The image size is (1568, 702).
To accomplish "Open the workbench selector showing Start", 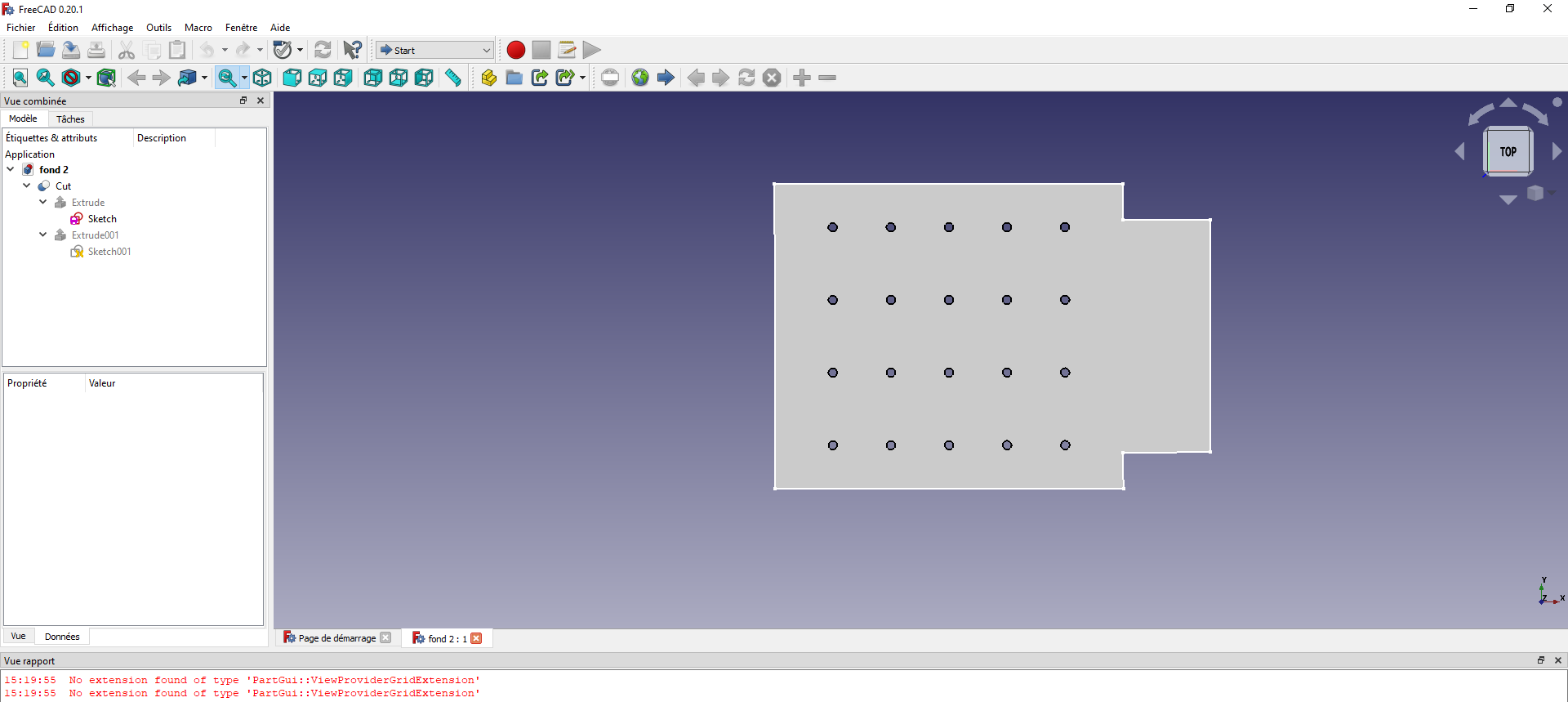I will 434,50.
